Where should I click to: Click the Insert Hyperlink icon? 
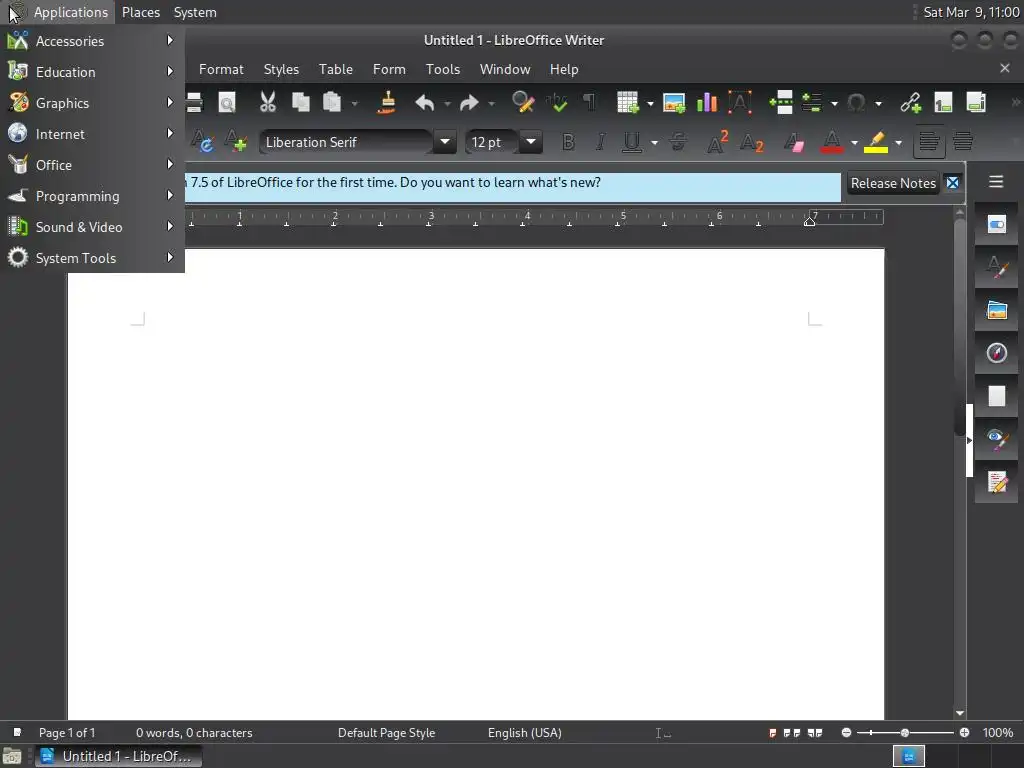tap(910, 103)
